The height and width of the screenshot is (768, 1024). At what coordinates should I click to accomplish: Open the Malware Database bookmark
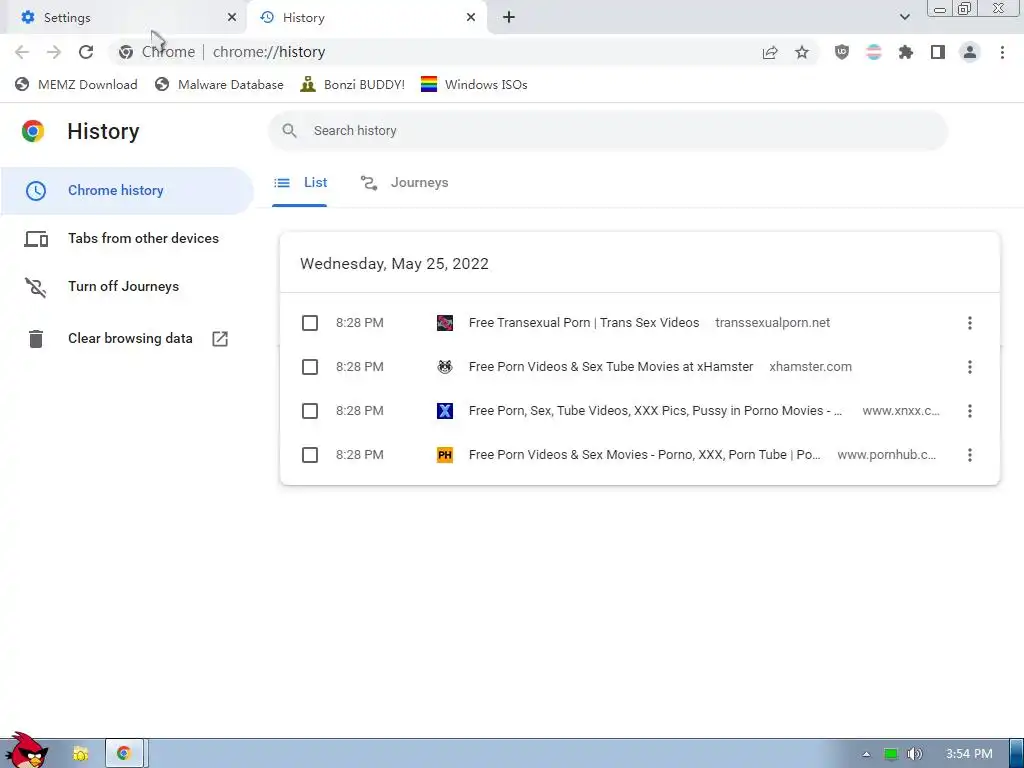click(x=219, y=85)
